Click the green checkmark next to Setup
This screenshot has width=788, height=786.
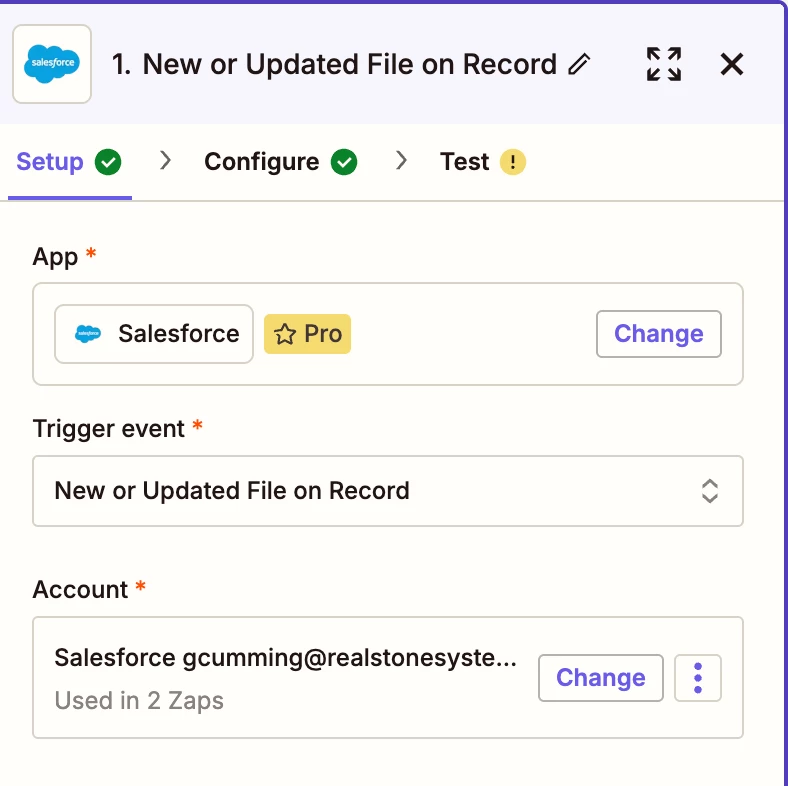[x=108, y=162]
